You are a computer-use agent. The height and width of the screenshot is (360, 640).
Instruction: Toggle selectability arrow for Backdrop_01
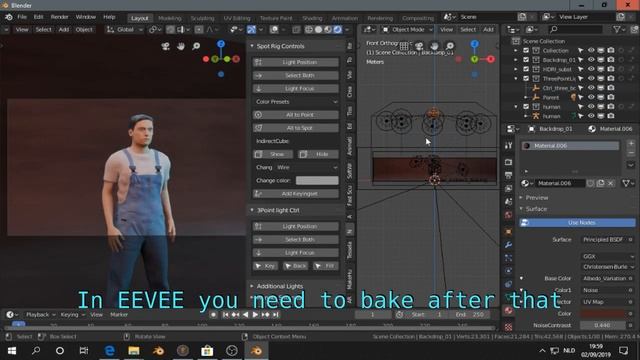click(580, 60)
